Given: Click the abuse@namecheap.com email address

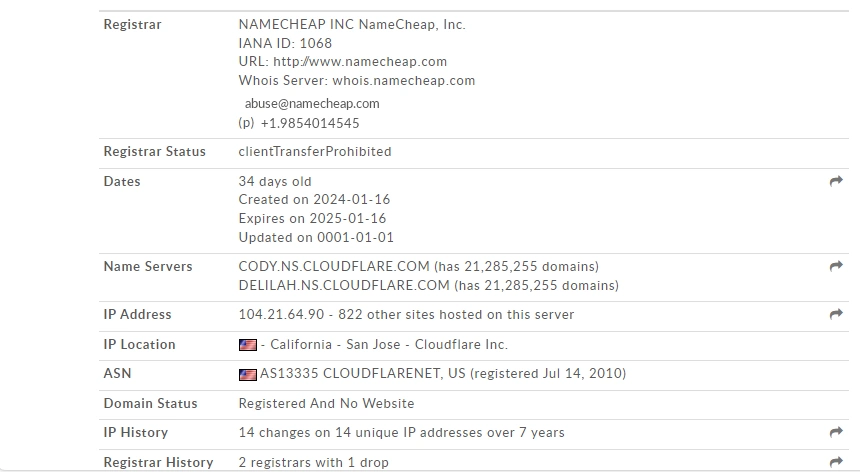Looking at the screenshot, I should tap(312, 104).
